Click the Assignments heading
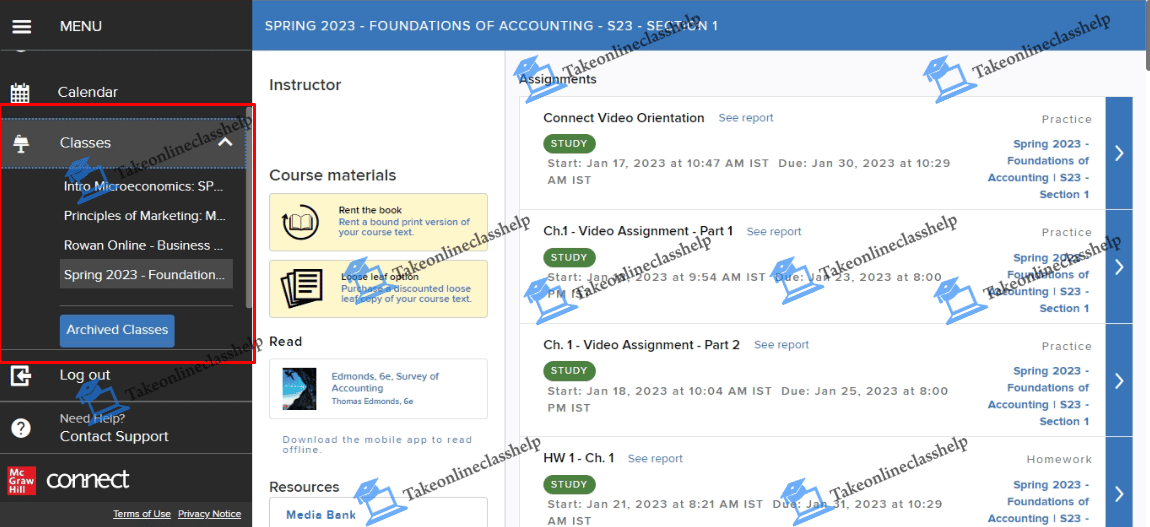 point(557,79)
